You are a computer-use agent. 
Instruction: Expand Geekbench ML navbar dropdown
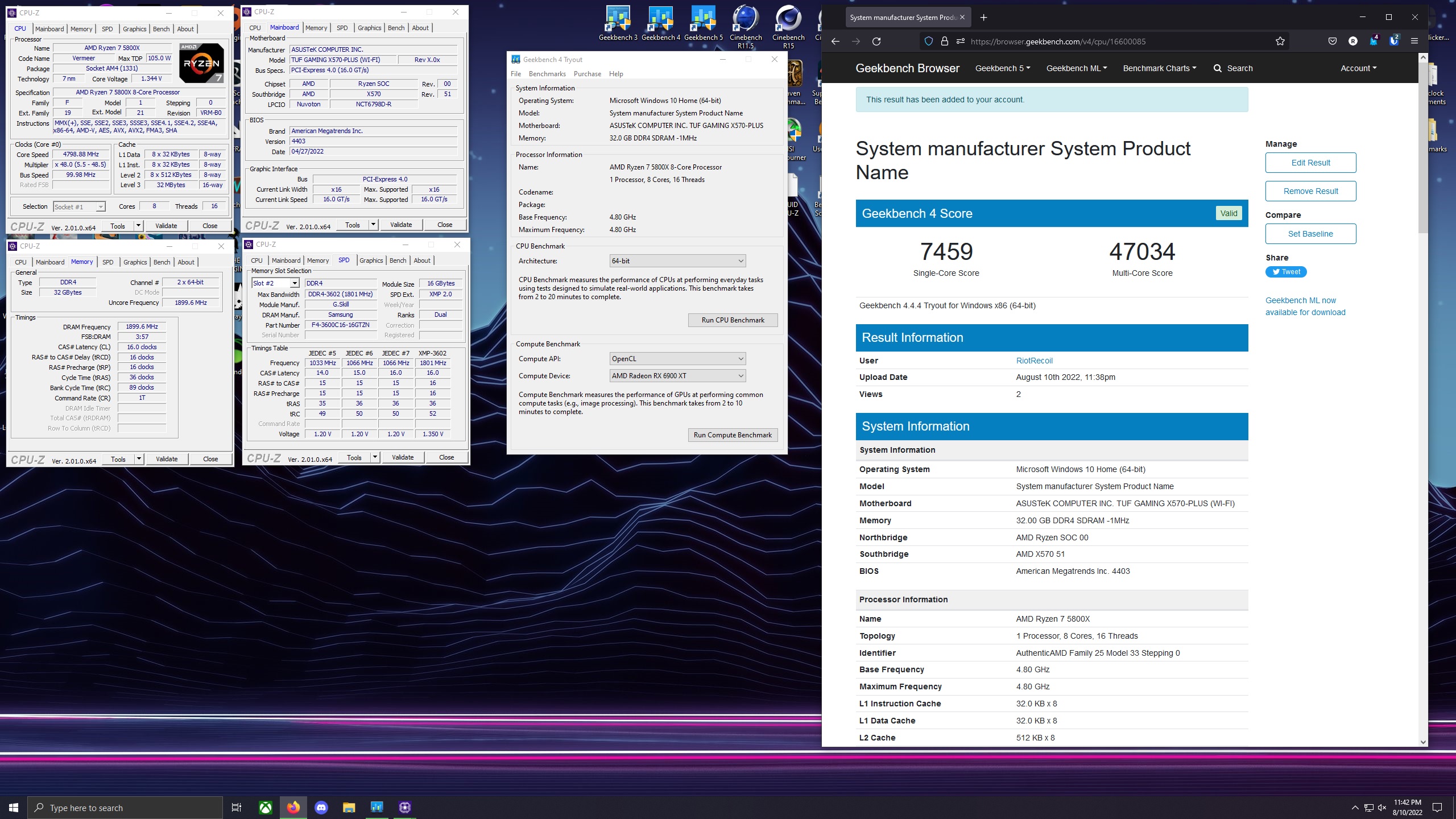1077,68
